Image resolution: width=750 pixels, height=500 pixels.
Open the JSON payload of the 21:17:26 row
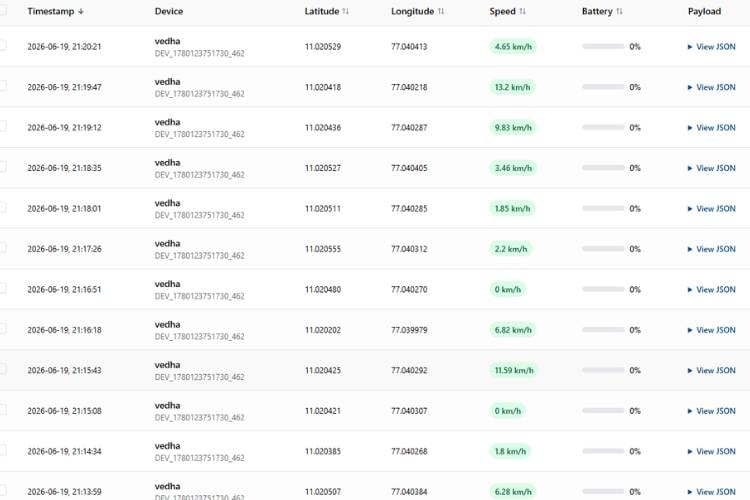pyautogui.click(x=711, y=249)
